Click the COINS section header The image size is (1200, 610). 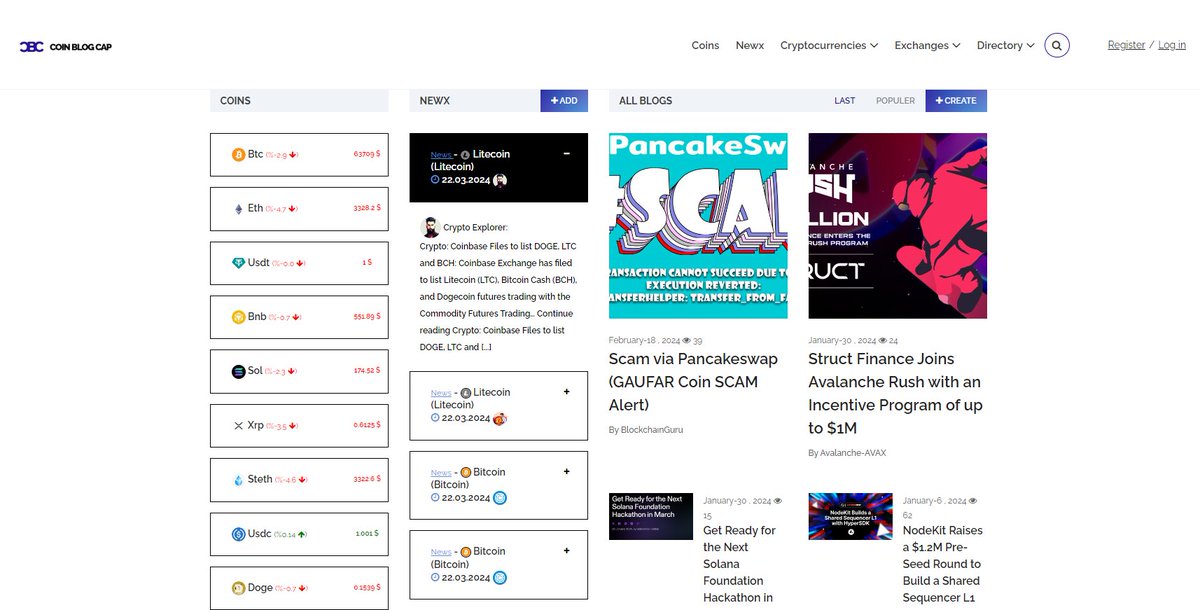299,101
